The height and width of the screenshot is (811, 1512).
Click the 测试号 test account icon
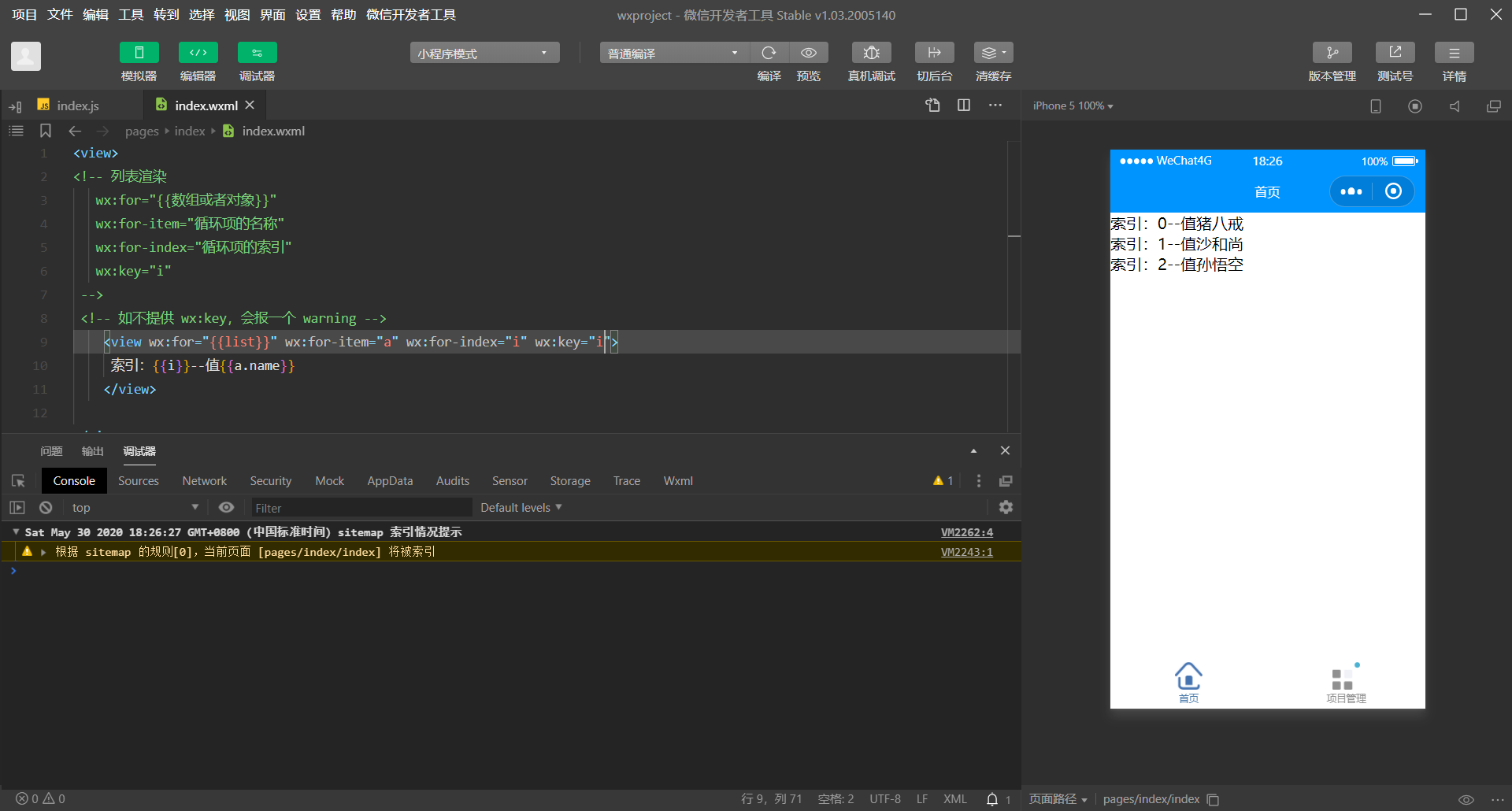[1395, 53]
